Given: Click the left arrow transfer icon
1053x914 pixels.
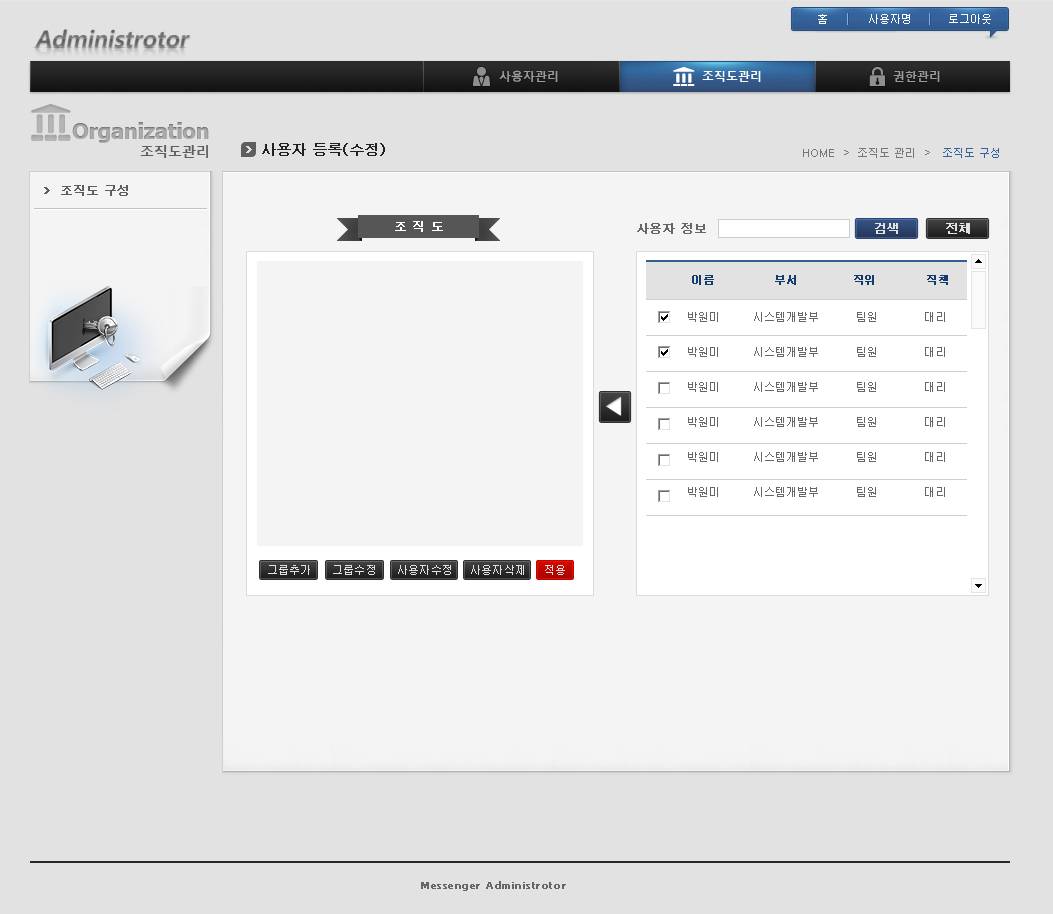Looking at the screenshot, I should coord(615,407).
